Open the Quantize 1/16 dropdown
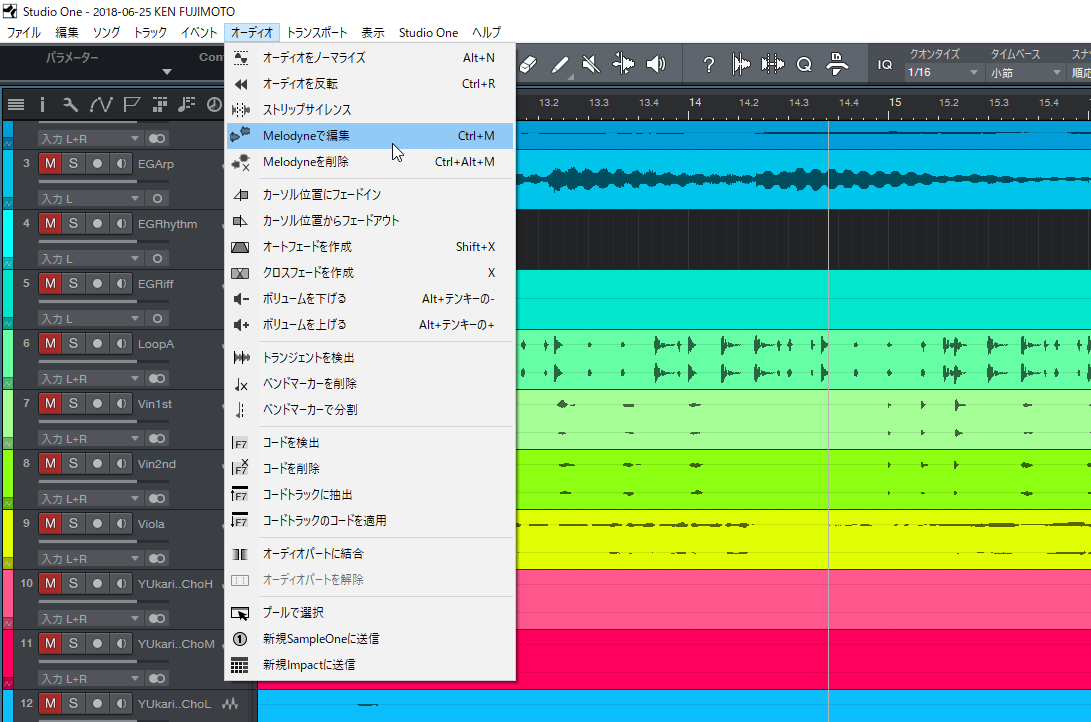 942,72
